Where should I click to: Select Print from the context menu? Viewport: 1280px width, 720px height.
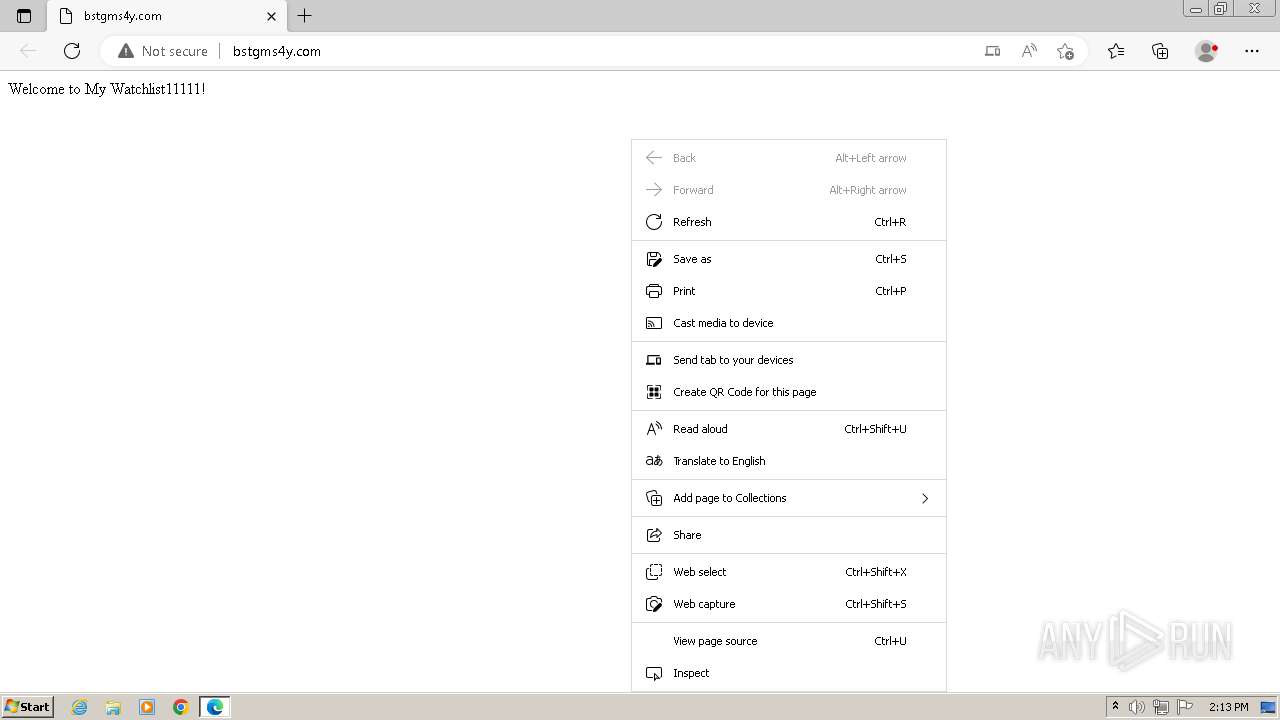pos(789,291)
